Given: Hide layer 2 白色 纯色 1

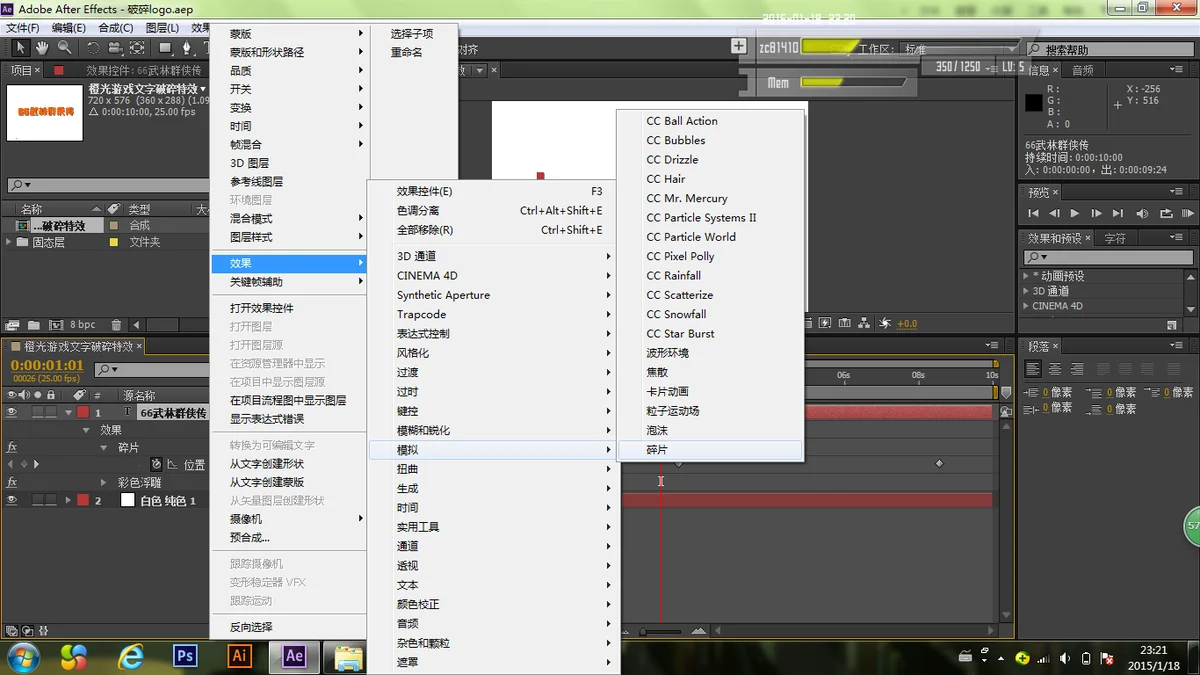Looking at the screenshot, I should [12, 500].
